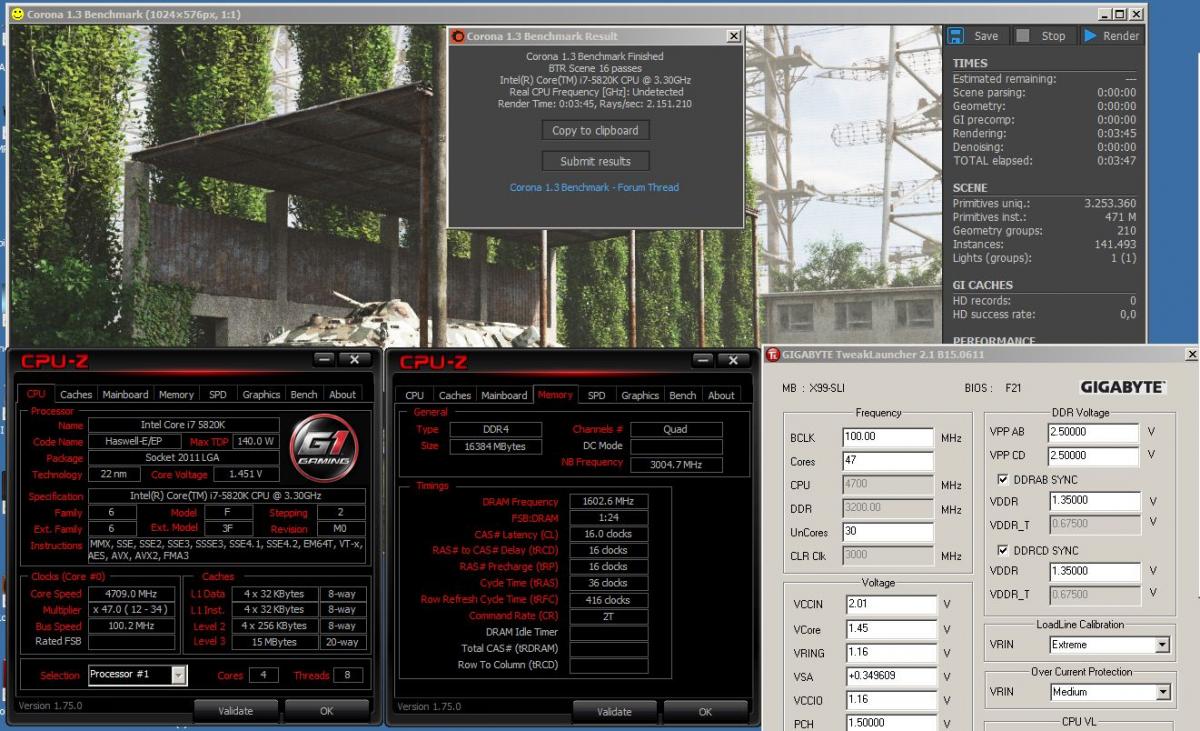The width and height of the screenshot is (1200, 731).
Task: Click the TOTAL elapsed 0:03:47 value
Action: pos(1116,160)
